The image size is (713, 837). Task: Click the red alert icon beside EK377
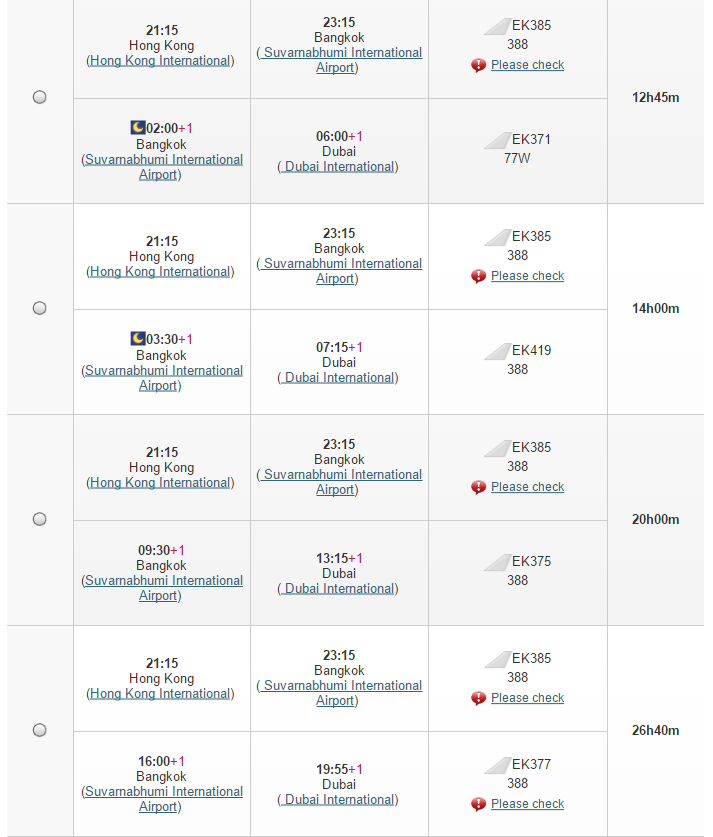[478, 804]
